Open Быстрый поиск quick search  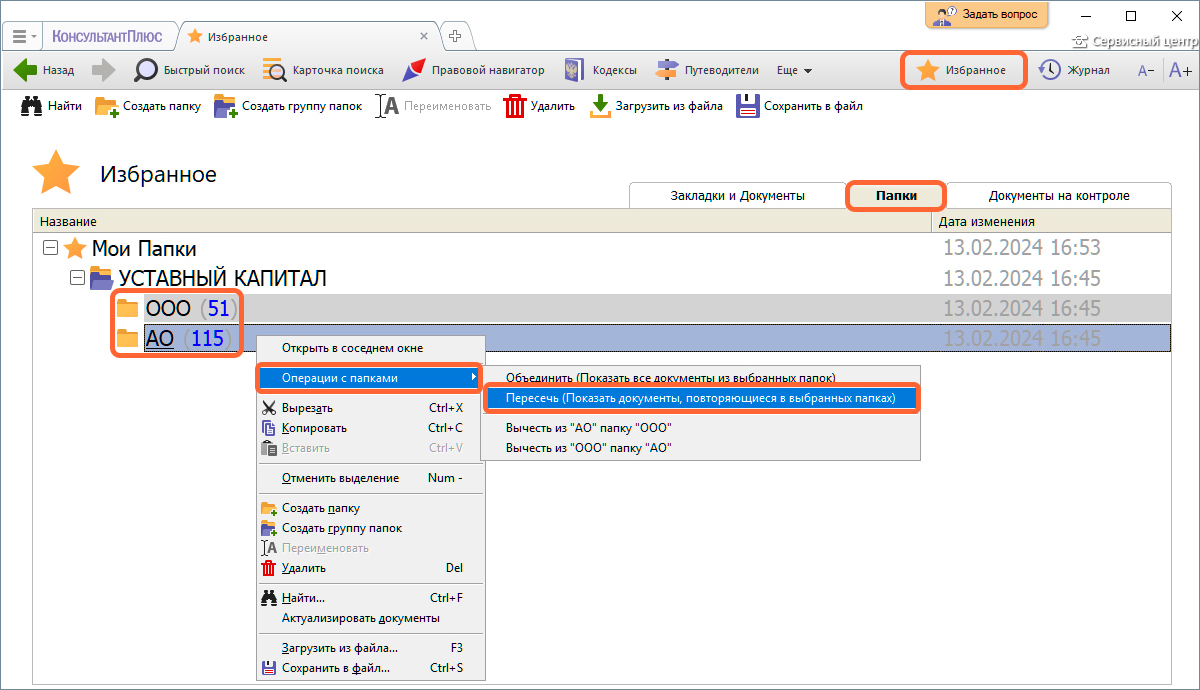189,70
